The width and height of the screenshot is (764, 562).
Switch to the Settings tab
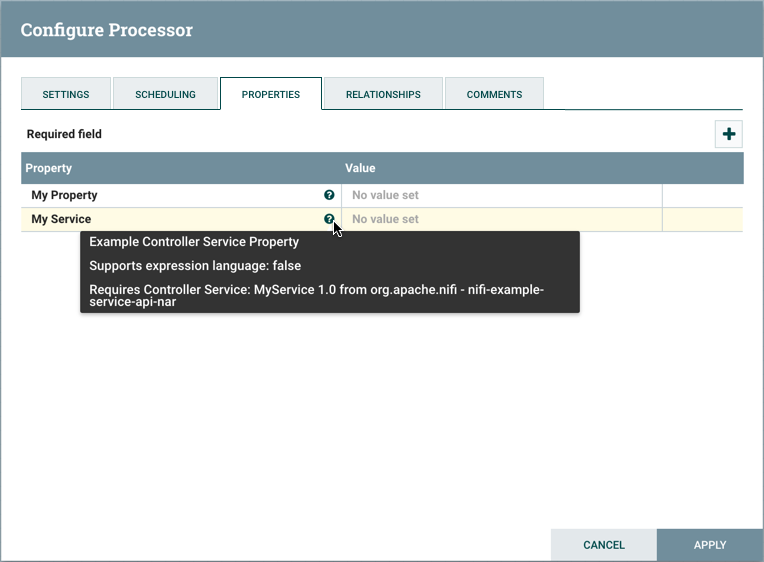coord(66,95)
